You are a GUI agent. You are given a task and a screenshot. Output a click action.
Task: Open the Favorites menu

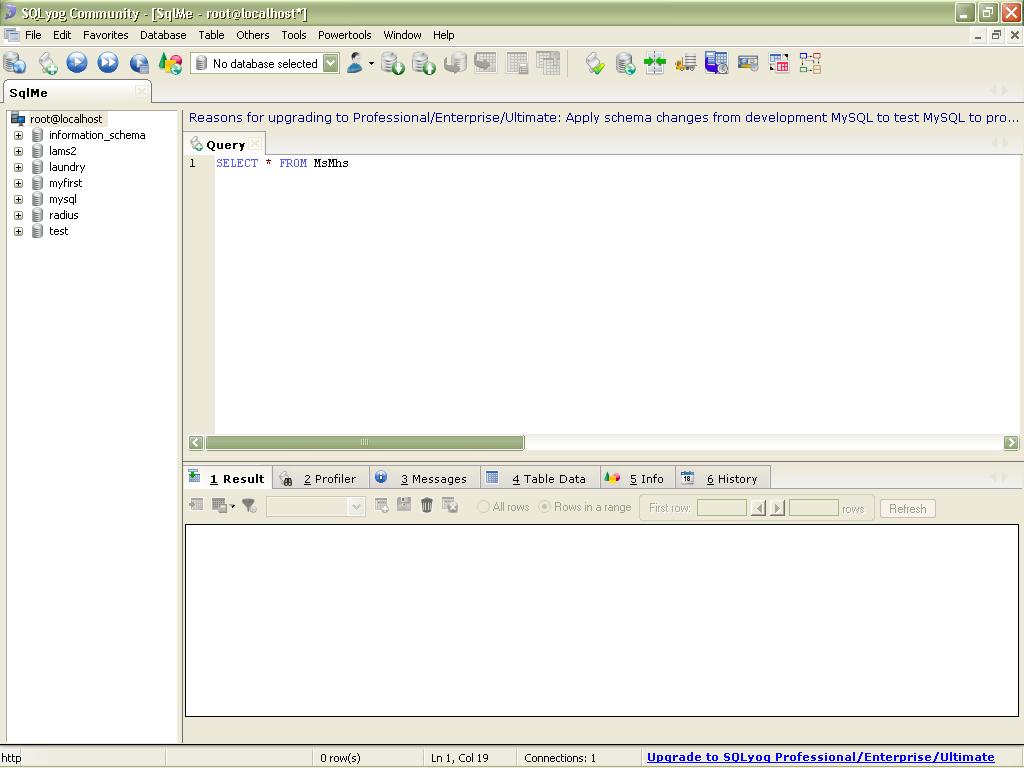[105, 35]
